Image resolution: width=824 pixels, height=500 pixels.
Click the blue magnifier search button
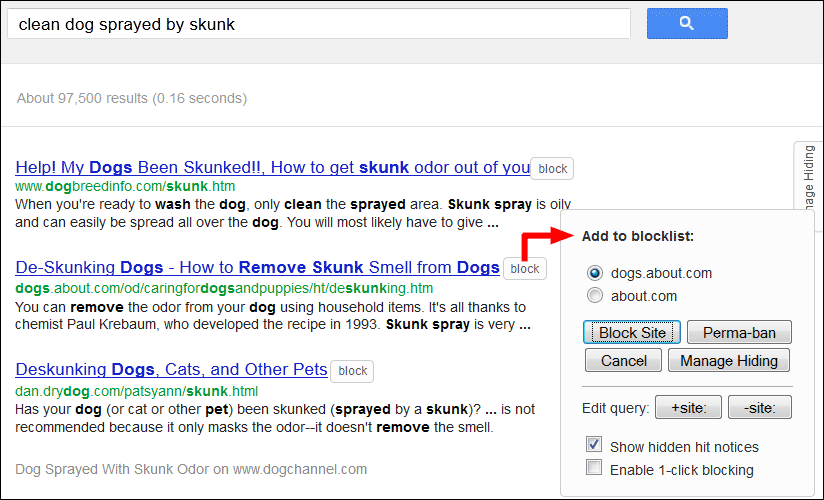coord(687,23)
